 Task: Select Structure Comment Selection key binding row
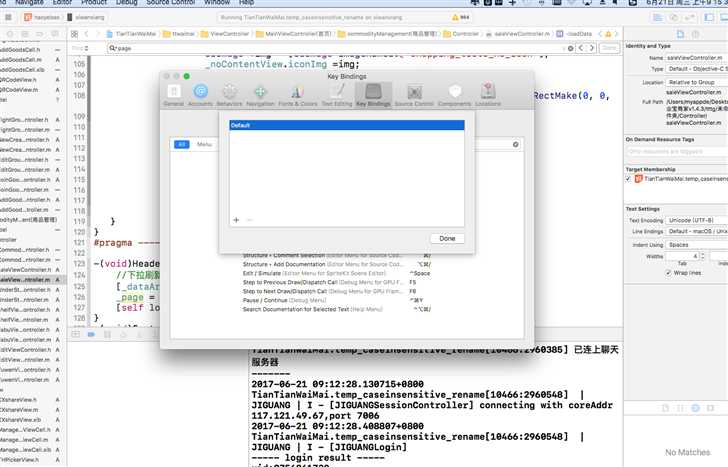point(337,255)
